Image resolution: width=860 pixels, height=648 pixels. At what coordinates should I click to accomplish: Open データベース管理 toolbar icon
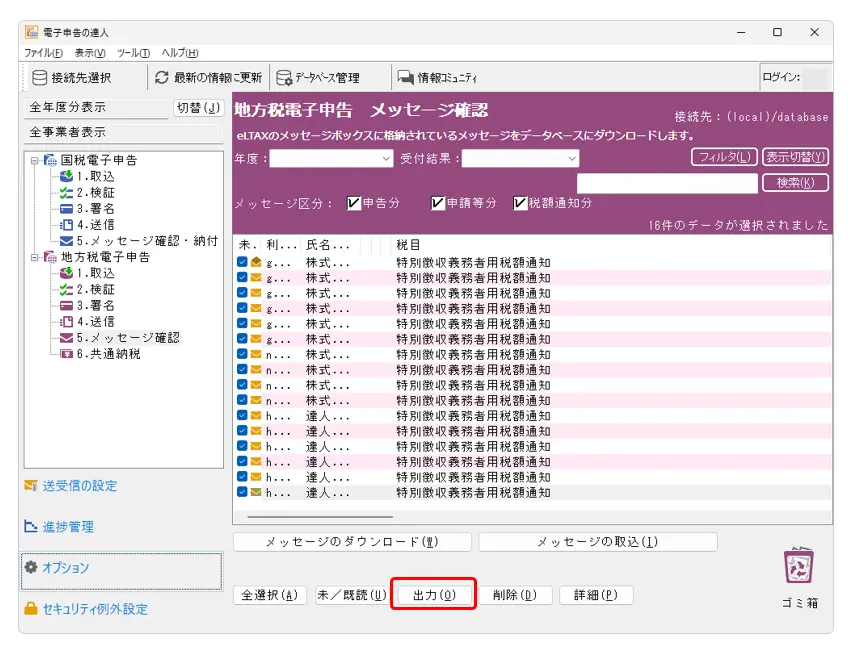[284, 77]
